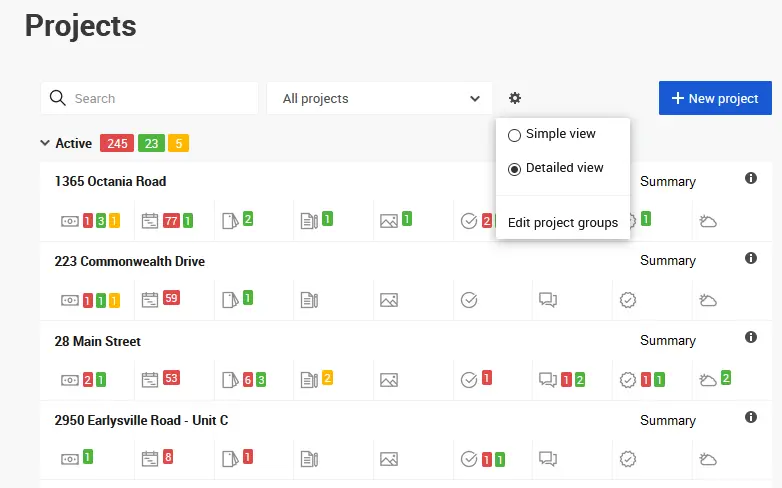Screen dimensions: 782x488
Task: Click info icon for 1365 Octania Road
Action: pyautogui.click(x=751, y=178)
